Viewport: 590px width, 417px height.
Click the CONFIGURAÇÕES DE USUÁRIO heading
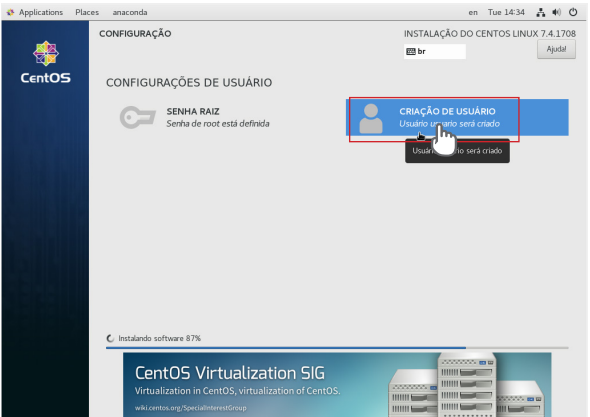click(189, 82)
